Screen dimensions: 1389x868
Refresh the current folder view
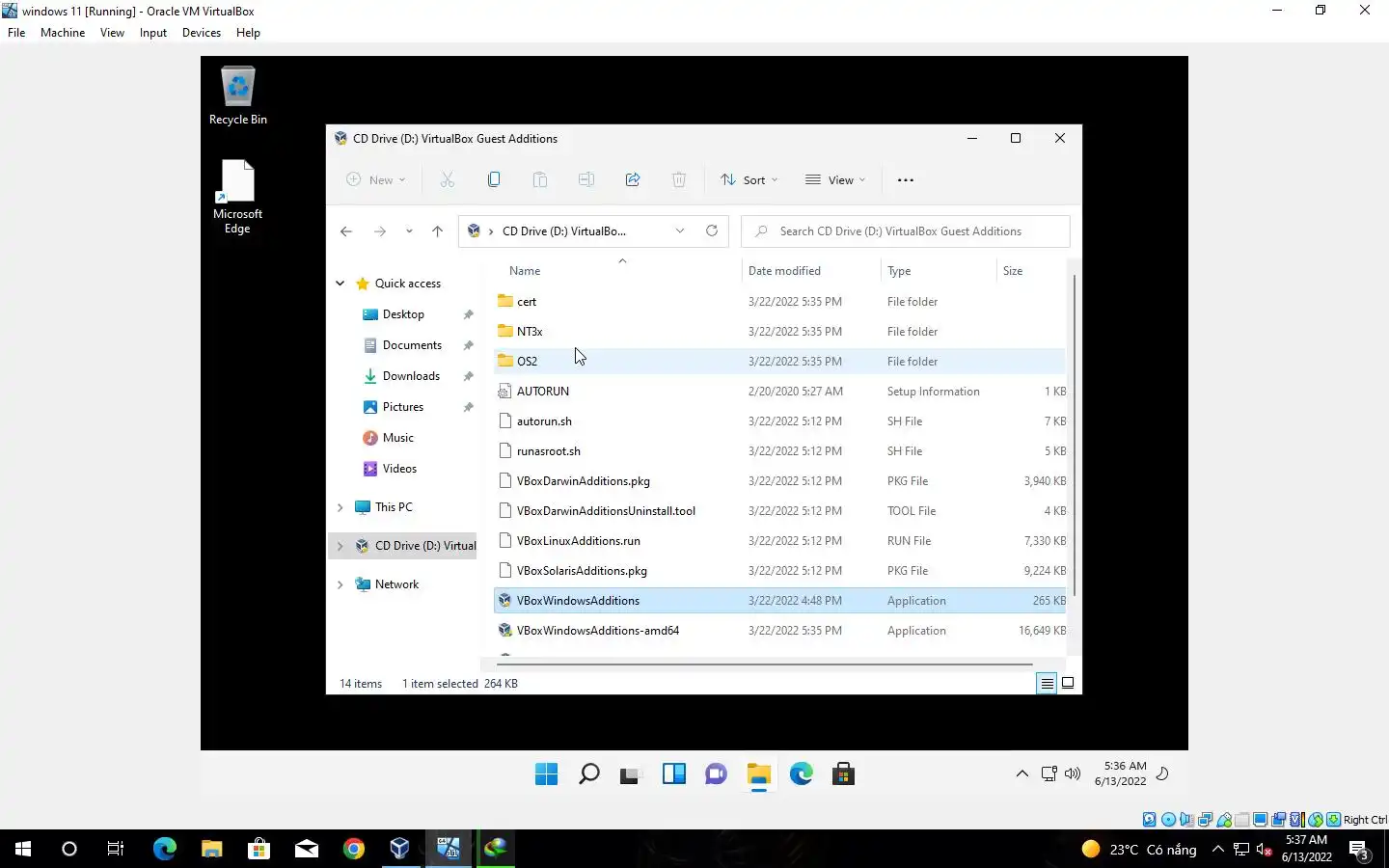point(712,231)
